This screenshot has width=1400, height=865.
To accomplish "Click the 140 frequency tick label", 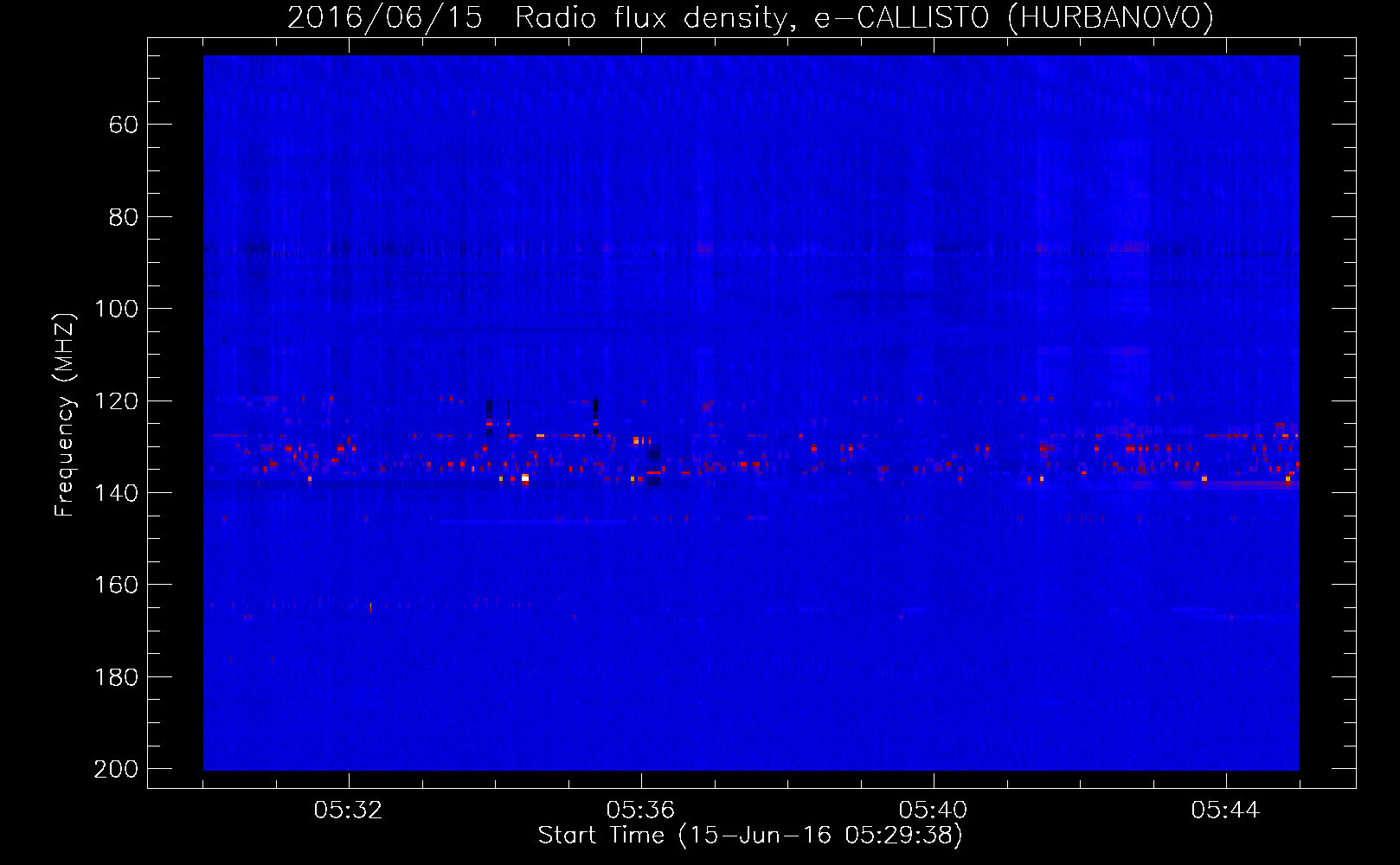I will [117, 493].
